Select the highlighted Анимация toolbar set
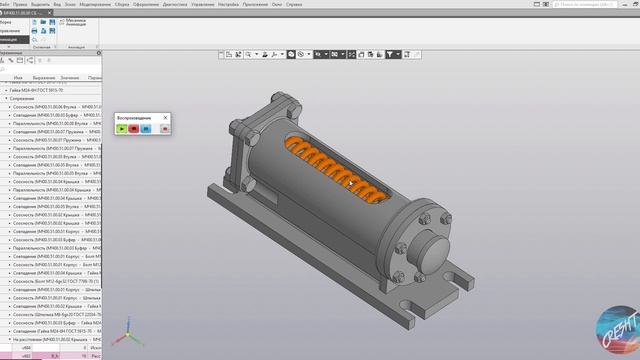This screenshot has height=360, width=640. 14,40
